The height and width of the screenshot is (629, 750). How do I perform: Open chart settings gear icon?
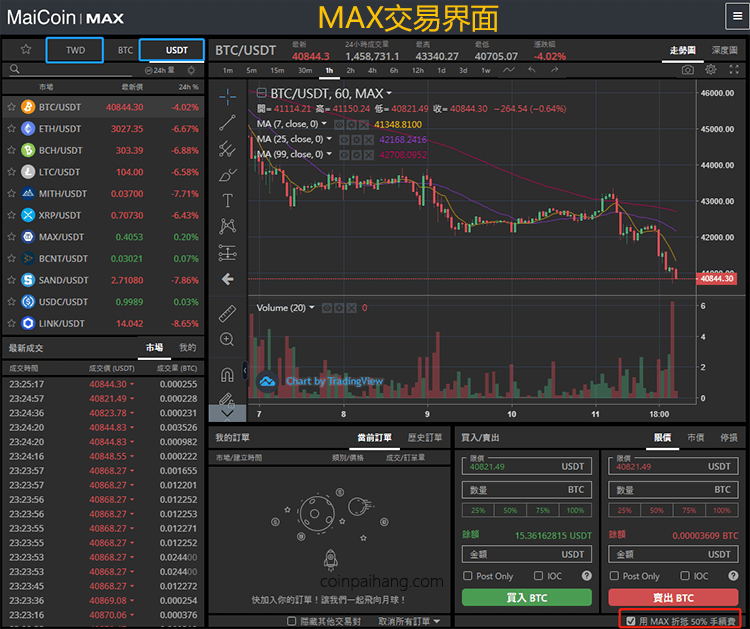click(x=711, y=70)
